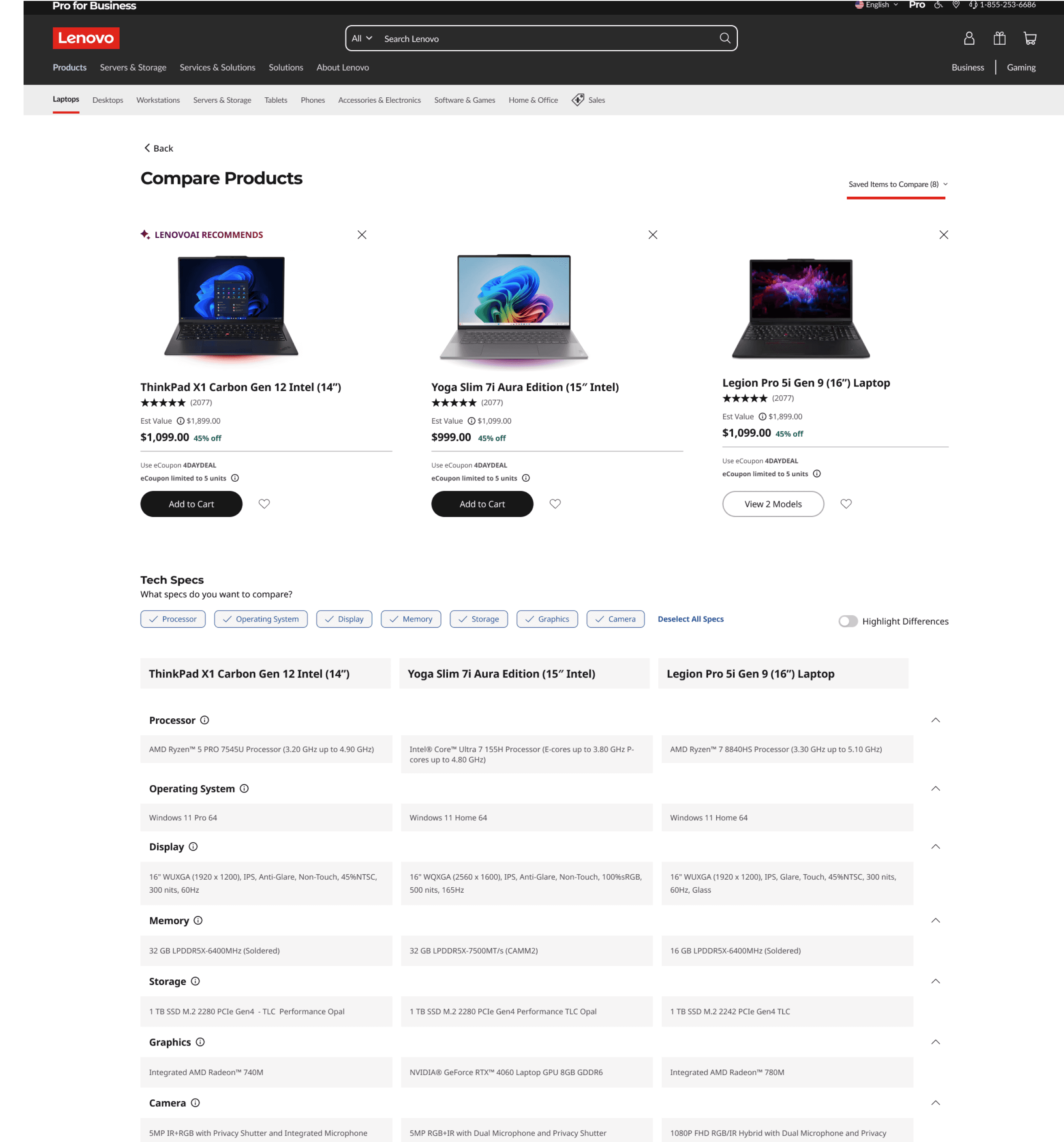This screenshot has height=1142, width=1064.
Task: Uncheck the Processor spec filter
Action: click(173, 619)
